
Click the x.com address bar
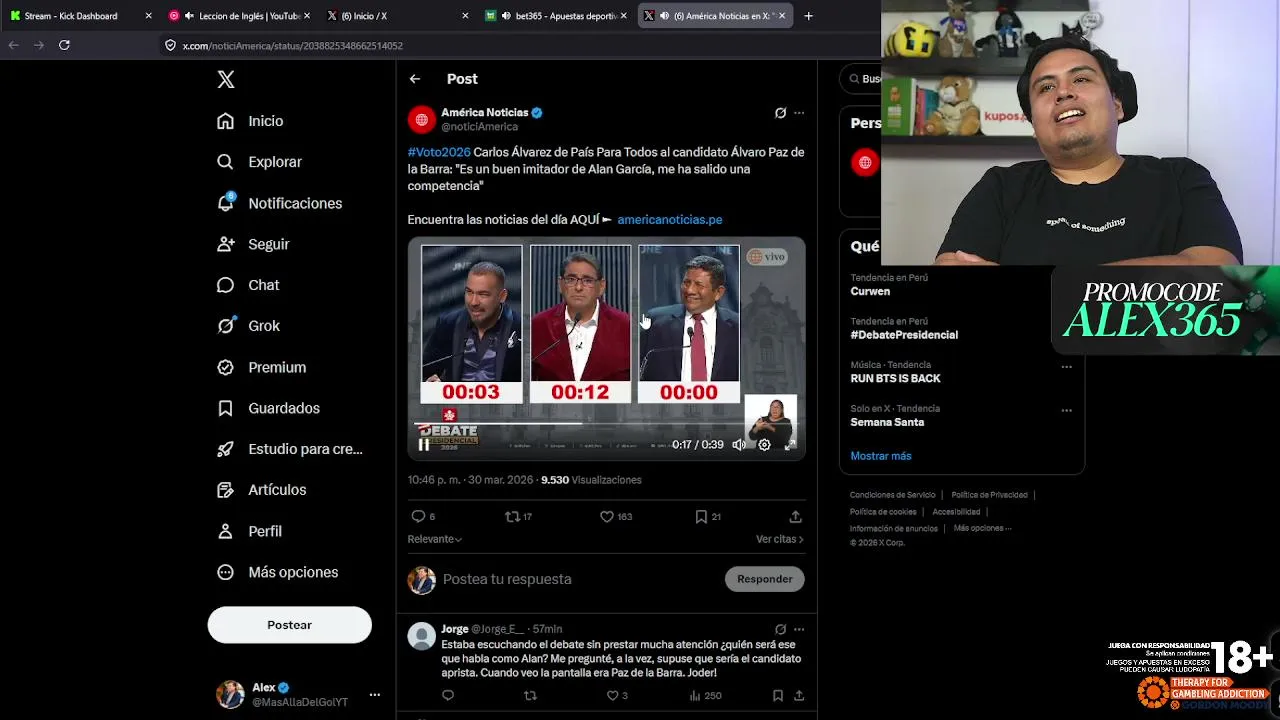point(520,46)
